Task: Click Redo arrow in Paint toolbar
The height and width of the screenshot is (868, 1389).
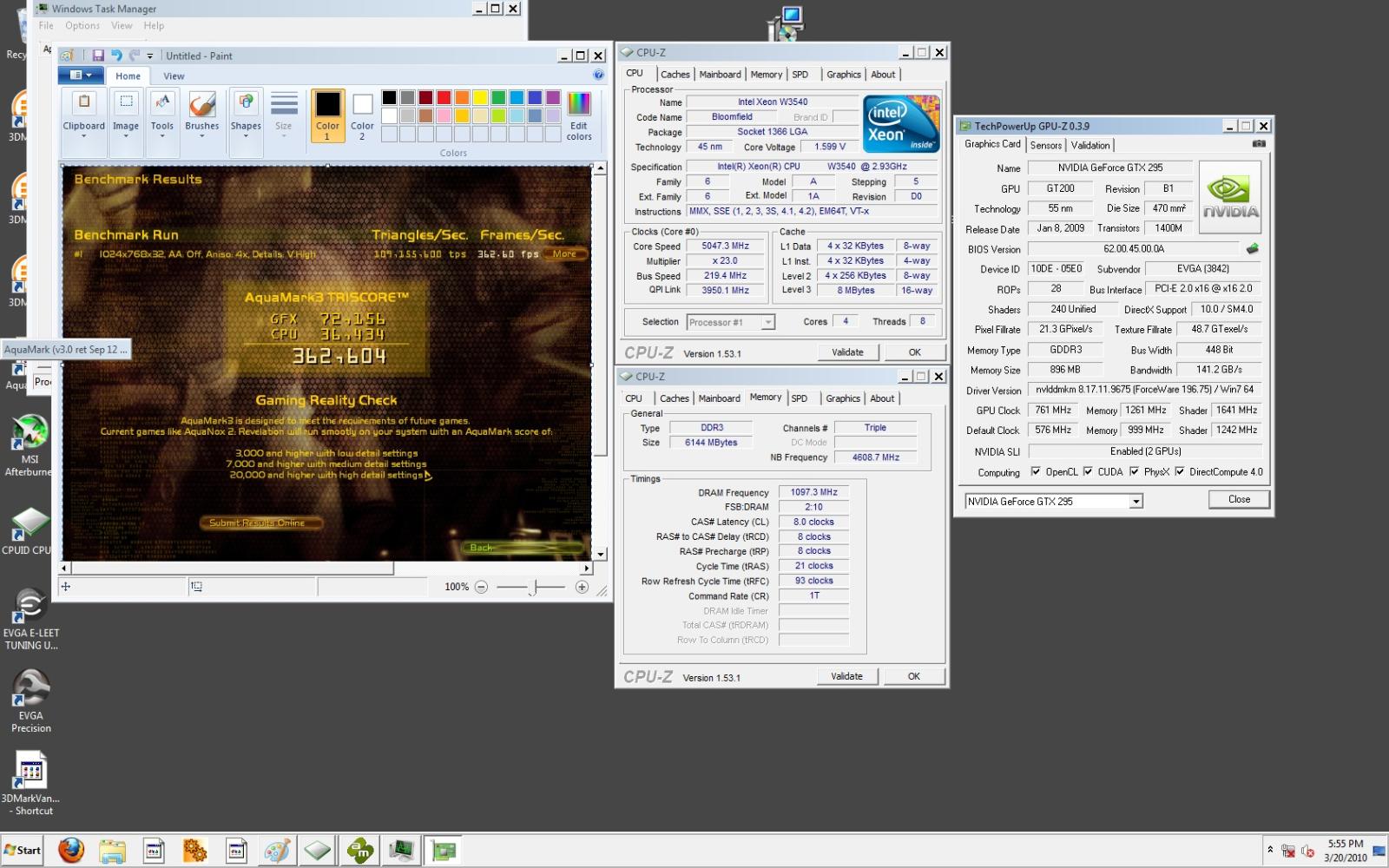Action: click(x=135, y=56)
